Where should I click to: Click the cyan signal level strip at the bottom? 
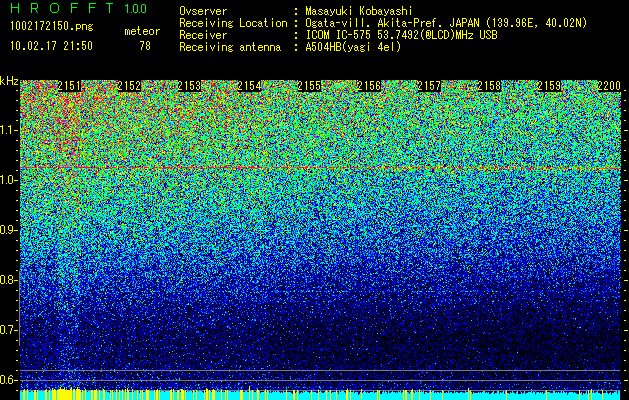click(x=320, y=395)
